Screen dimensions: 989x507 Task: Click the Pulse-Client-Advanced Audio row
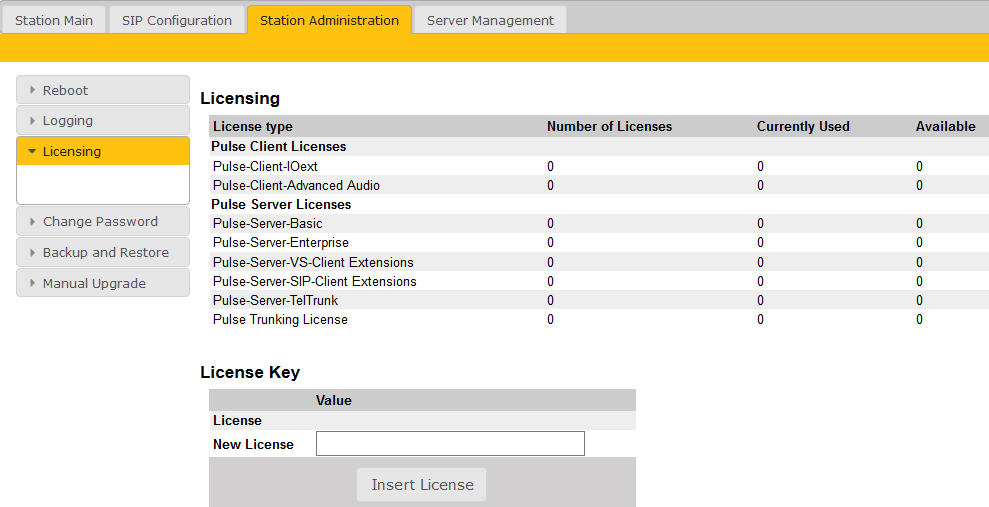click(296, 186)
